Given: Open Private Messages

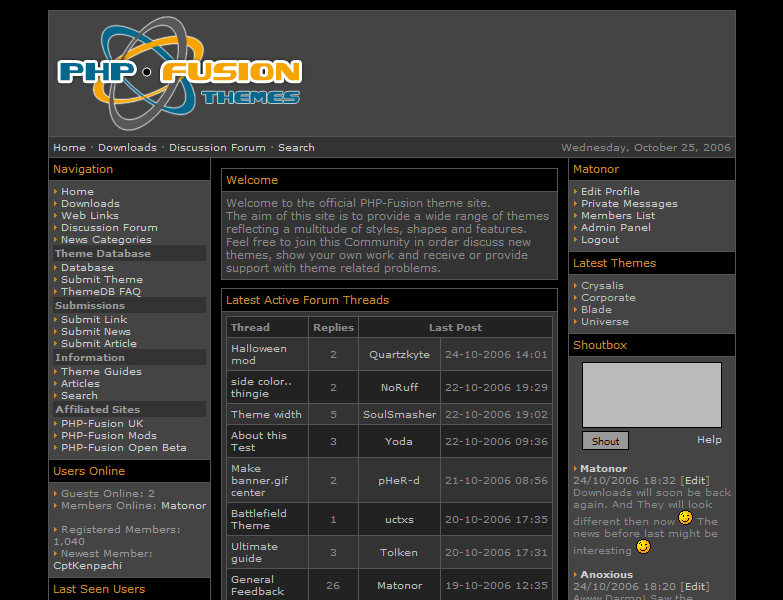Looking at the screenshot, I should click(x=629, y=204).
